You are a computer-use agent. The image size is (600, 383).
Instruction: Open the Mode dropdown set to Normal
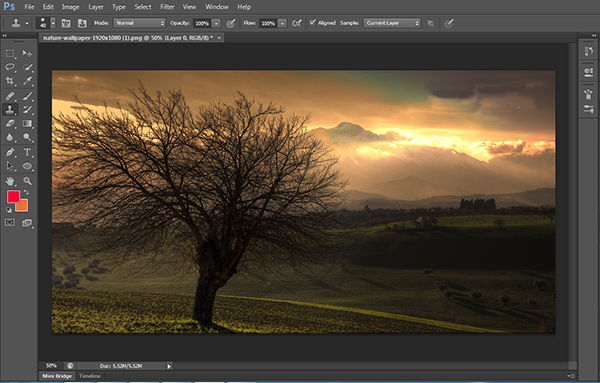(x=140, y=23)
